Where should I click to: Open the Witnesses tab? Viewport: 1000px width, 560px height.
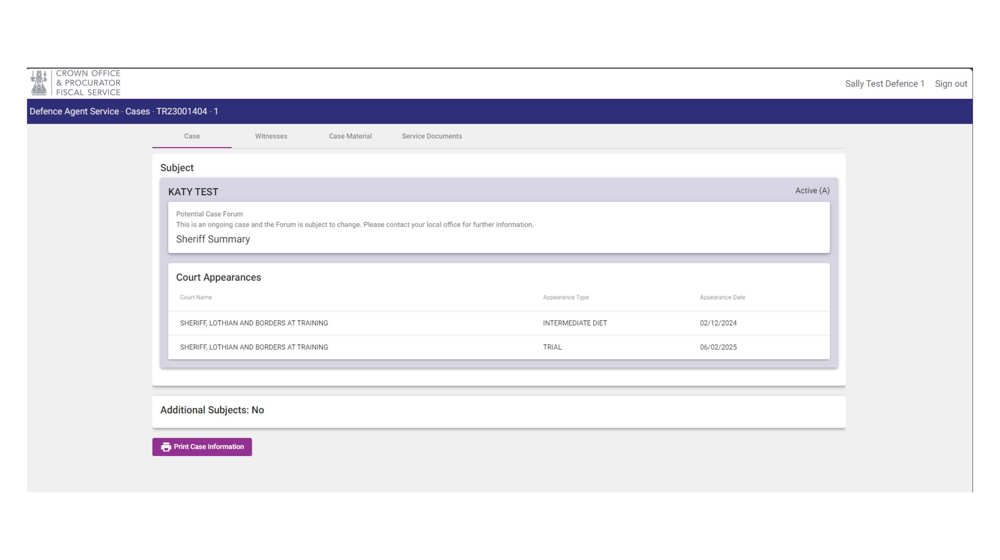(271, 136)
